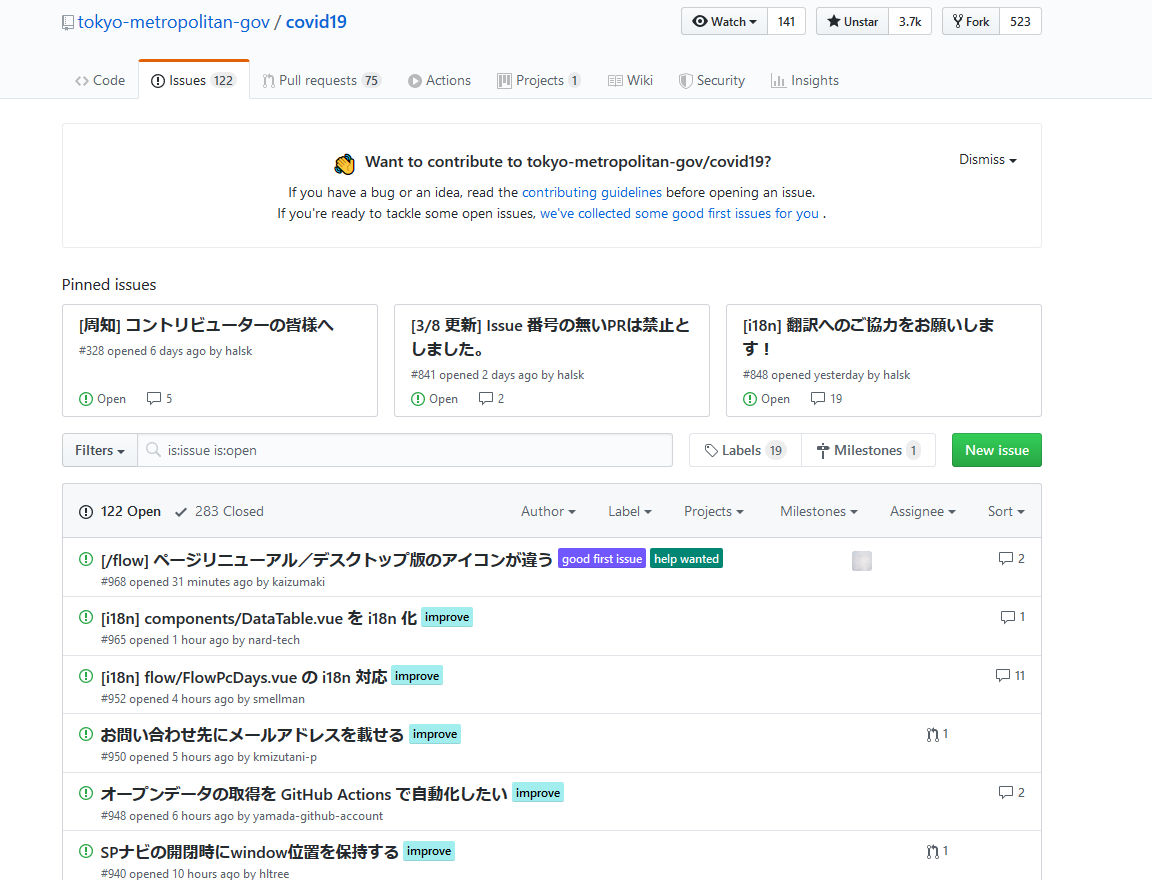The image size is (1152, 880).
Task: Click the comment icon on pinned issue #328
Action: (154, 398)
